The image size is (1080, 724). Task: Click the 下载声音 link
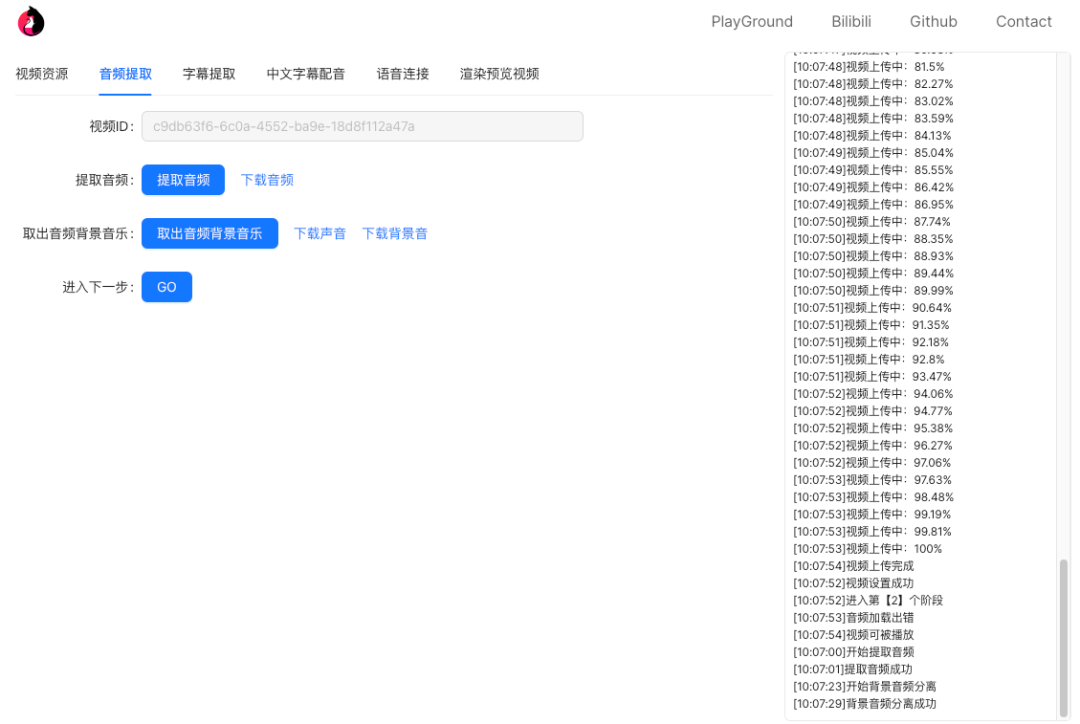point(319,233)
